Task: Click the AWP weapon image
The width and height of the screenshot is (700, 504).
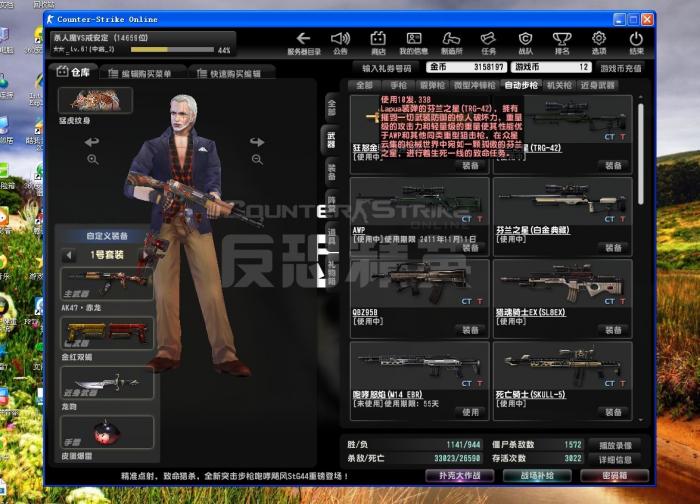Action: point(420,201)
